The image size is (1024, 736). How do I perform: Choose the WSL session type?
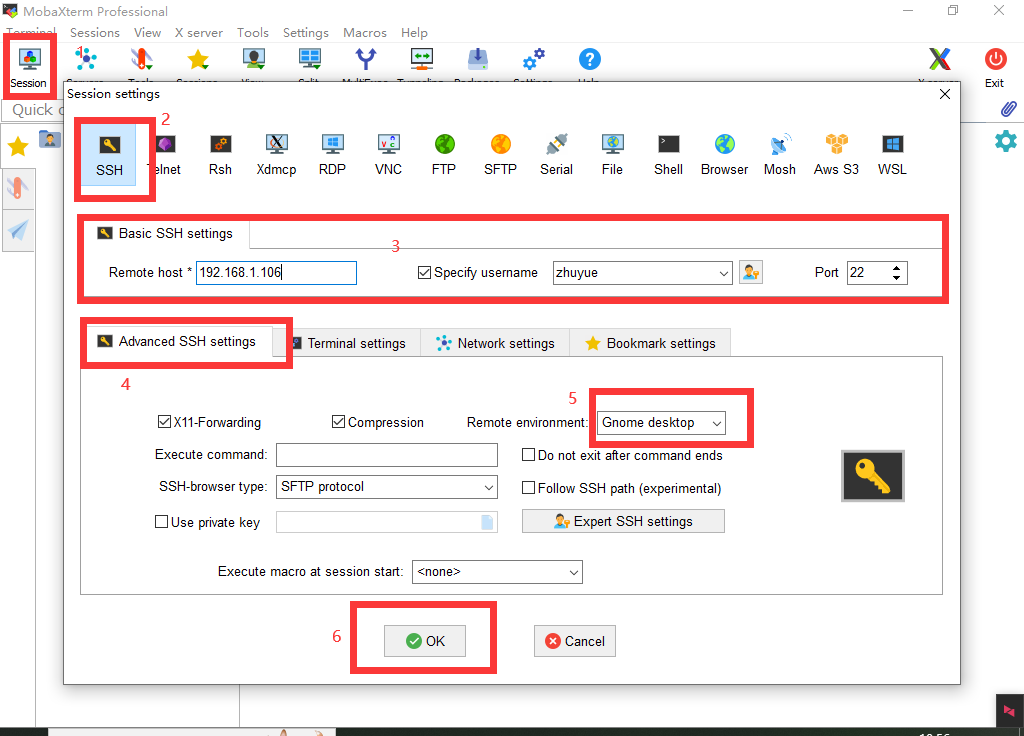pos(892,155)
